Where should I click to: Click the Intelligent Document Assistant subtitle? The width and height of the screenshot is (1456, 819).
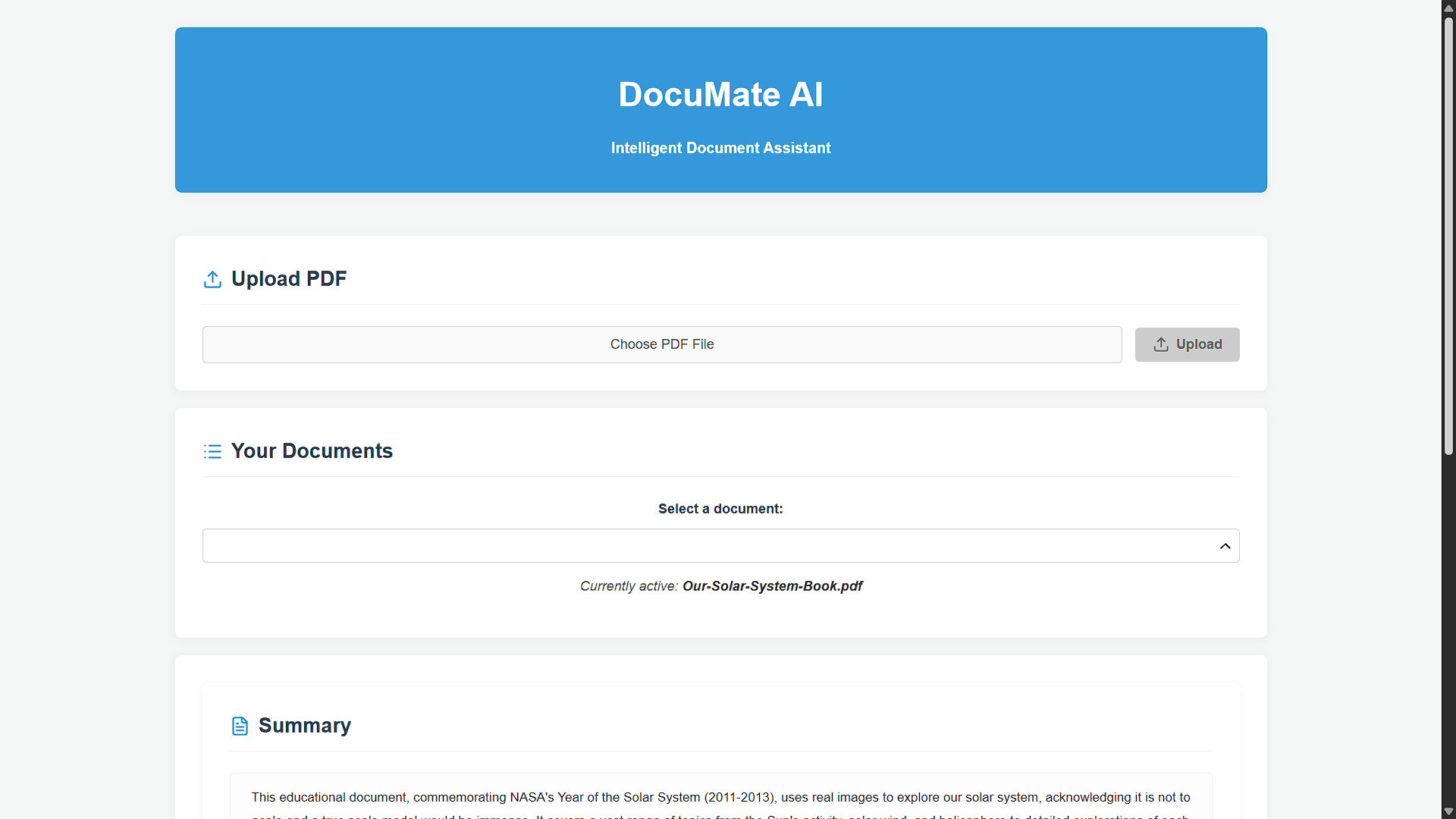pyautogui.click(x=720, y=148)
